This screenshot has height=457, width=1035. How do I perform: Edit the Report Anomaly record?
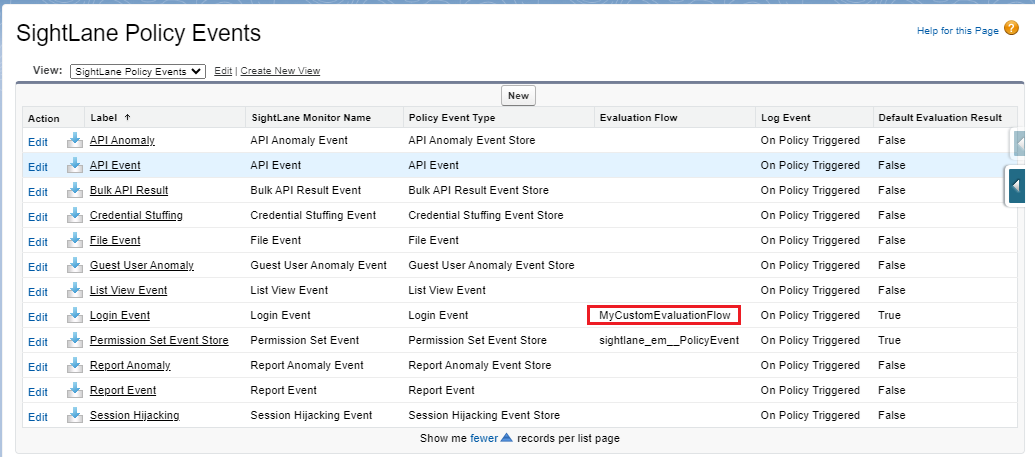click(38, 367)
